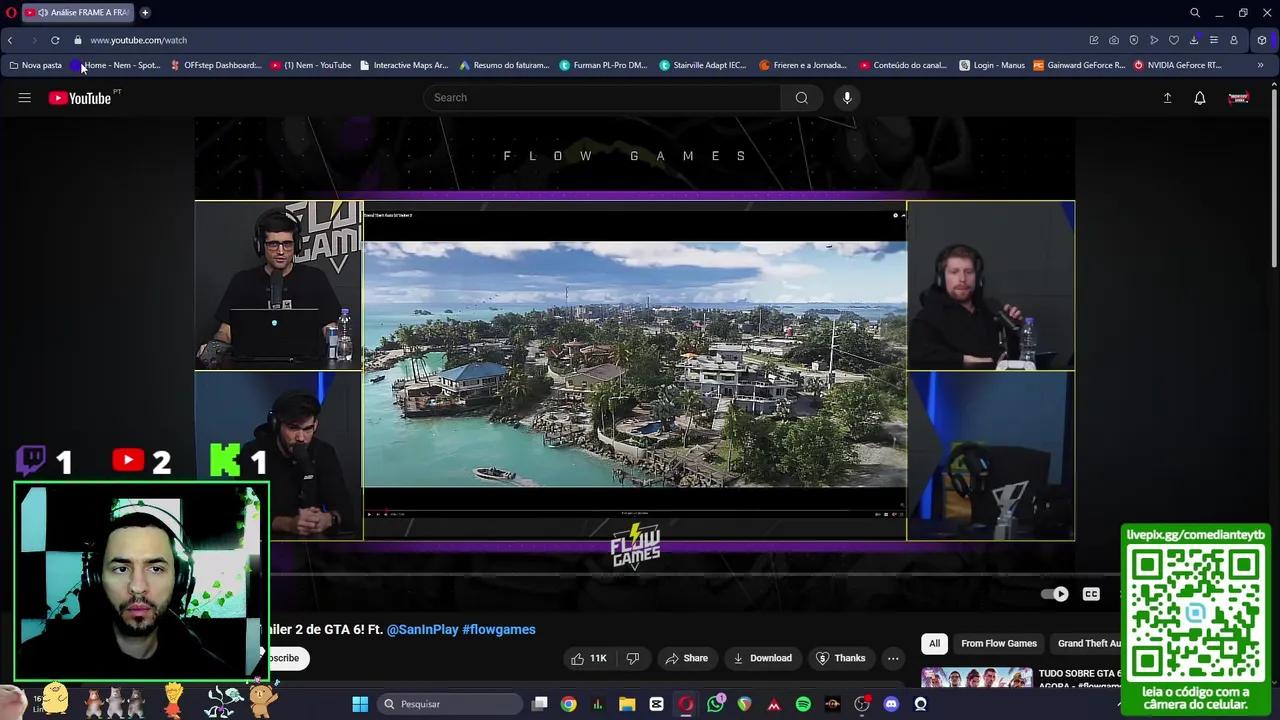Open the Windows Start button
Image resolution: width=1280 pixels, height=720 pixels.
click(x=360, y=704)
